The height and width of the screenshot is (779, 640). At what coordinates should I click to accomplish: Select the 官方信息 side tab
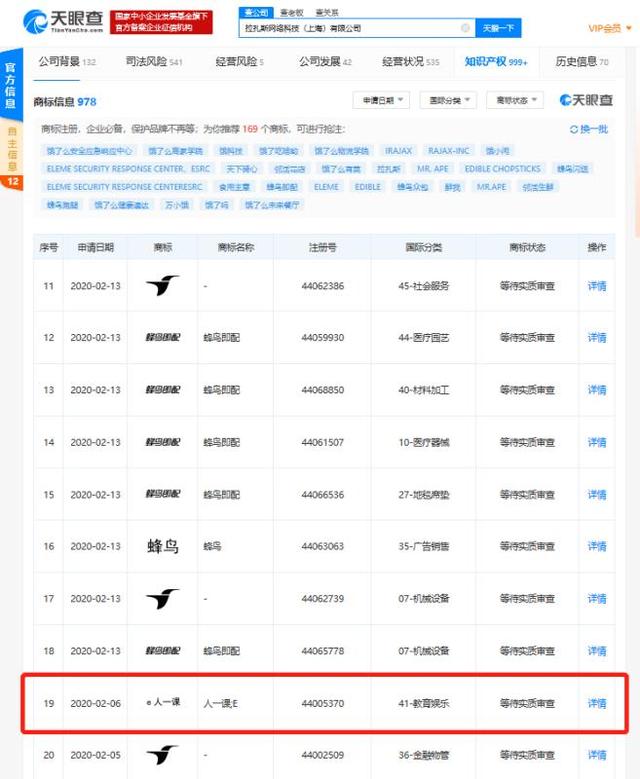(x=11, y=84)
